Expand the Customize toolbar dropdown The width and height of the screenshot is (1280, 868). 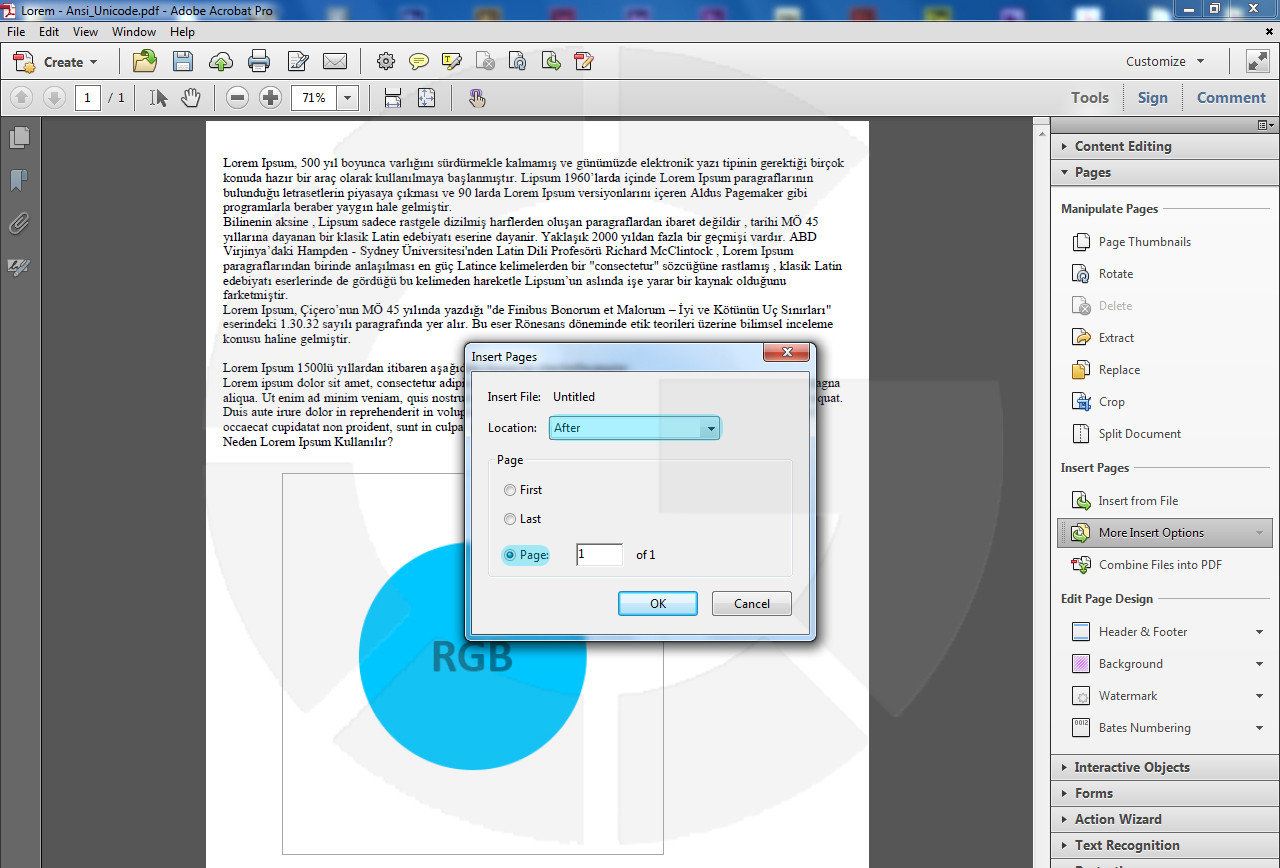pyautogui.click(x=1166, y=61)
